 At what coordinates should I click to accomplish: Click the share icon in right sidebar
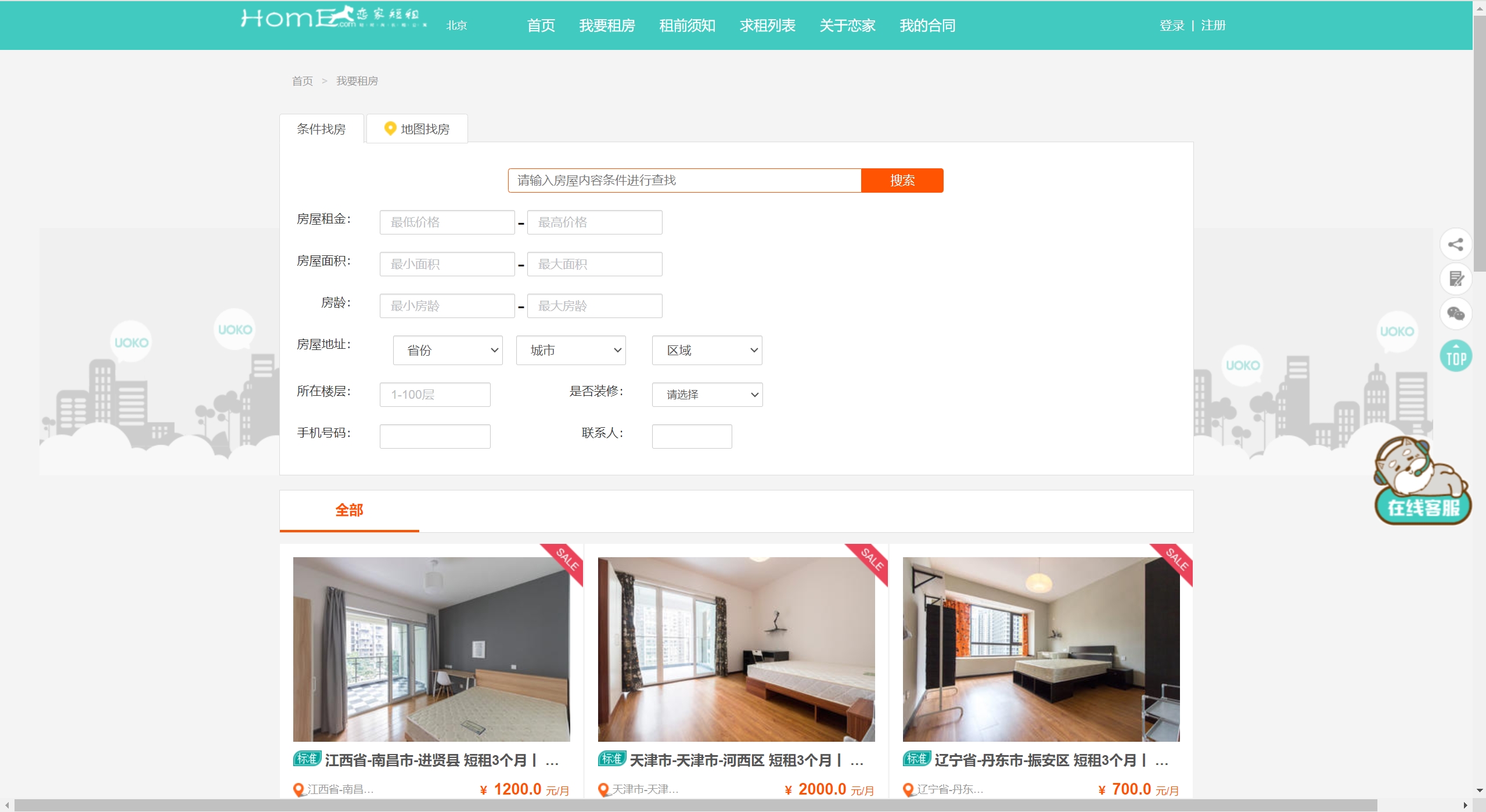click(1455, 244)
